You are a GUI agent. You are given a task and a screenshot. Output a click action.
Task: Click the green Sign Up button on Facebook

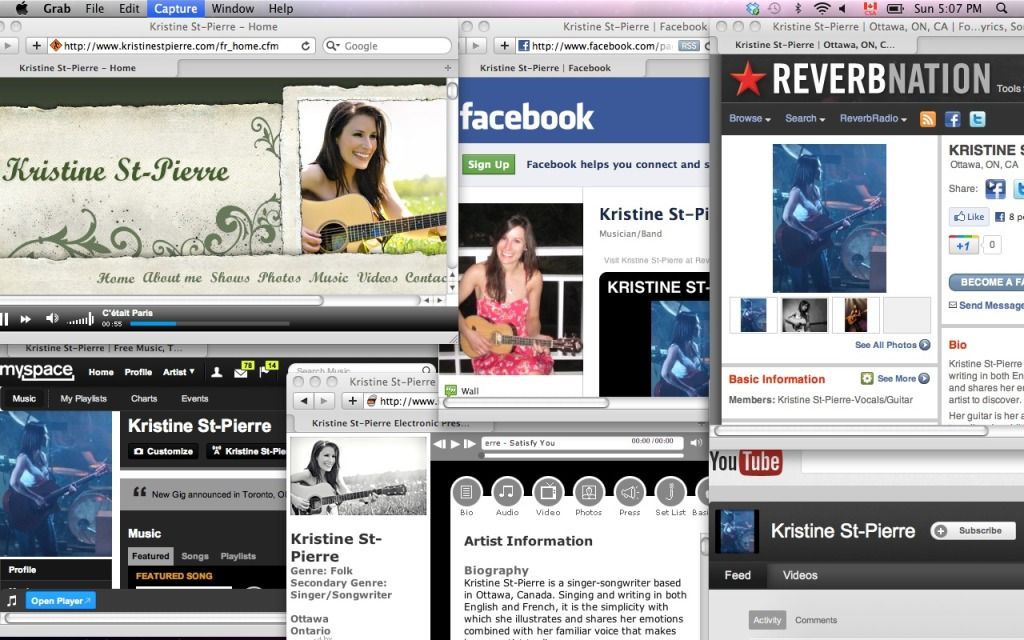click(x=488, y=164)
